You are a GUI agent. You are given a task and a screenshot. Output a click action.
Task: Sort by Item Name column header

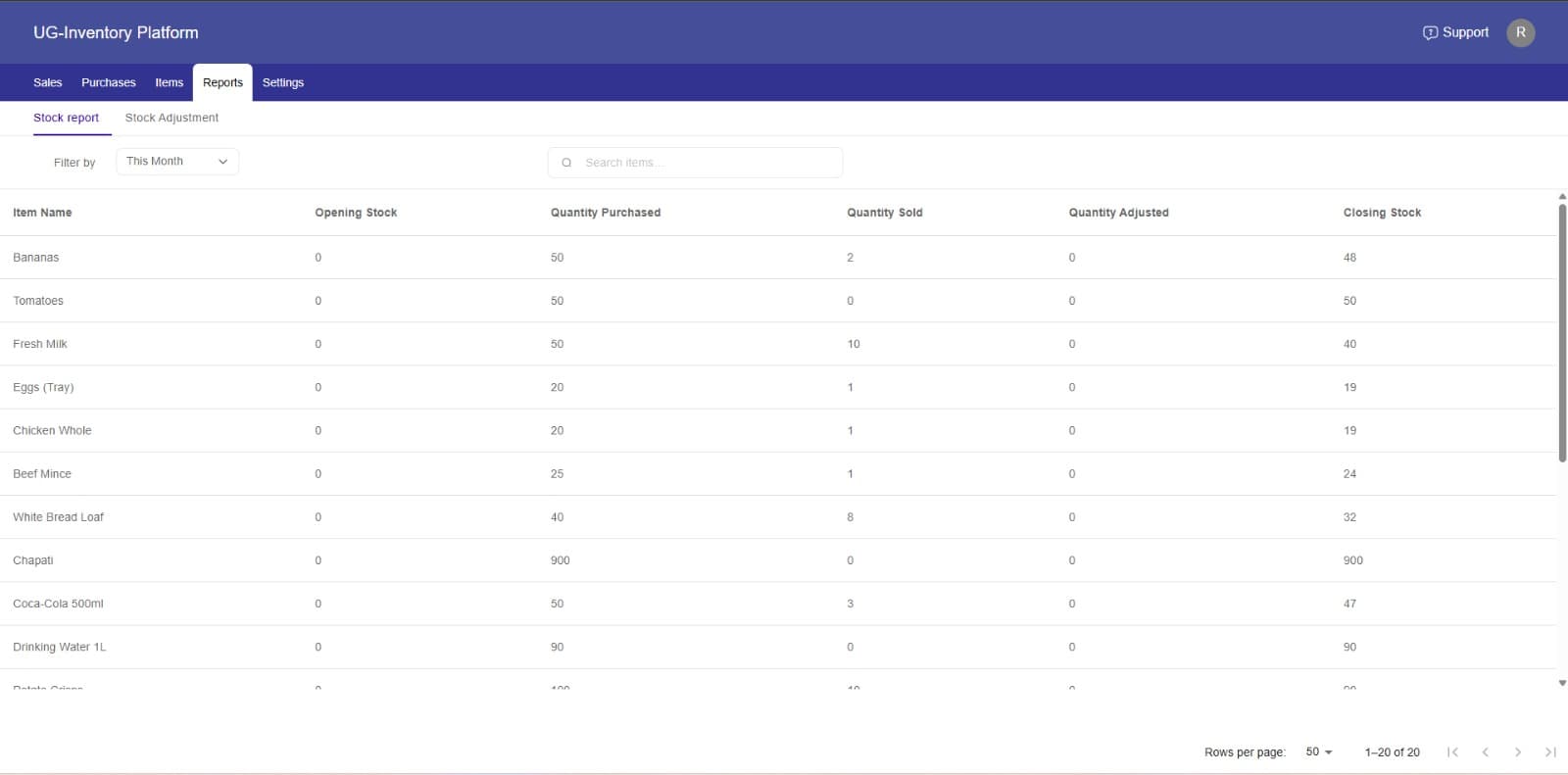tap(42, 213)
